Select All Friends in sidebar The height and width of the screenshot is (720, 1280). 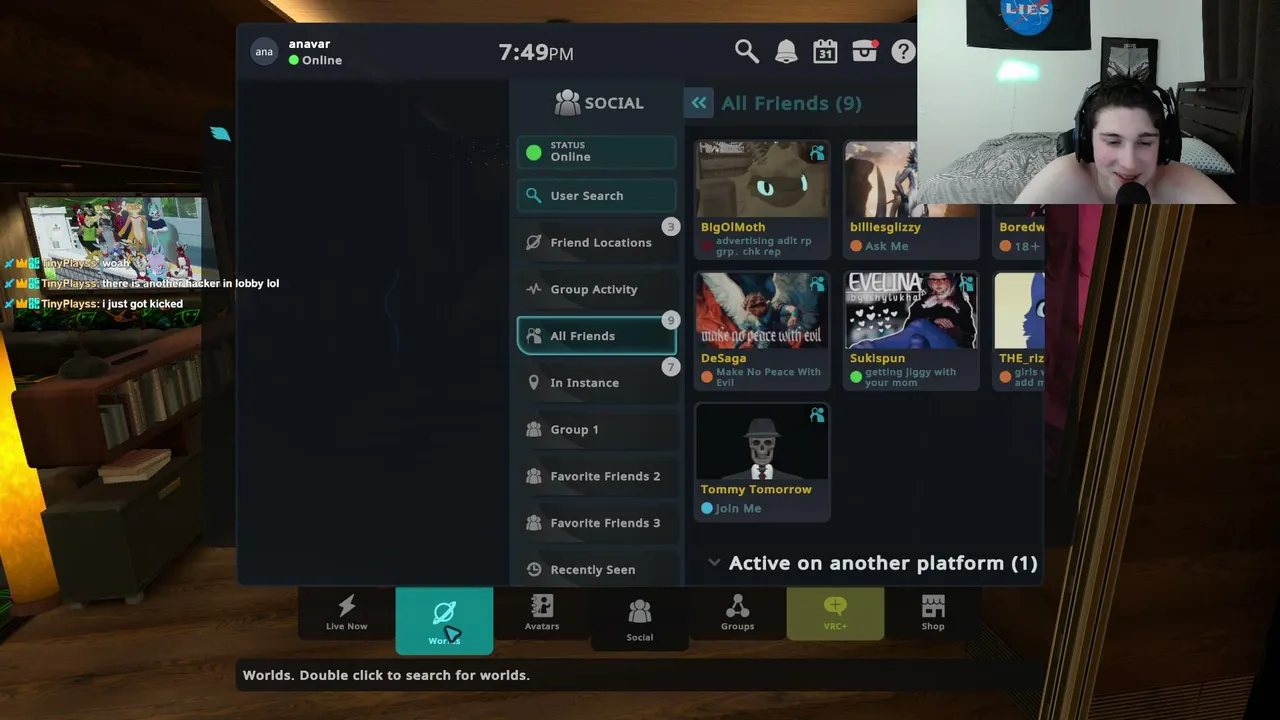(x=597, y=336)
